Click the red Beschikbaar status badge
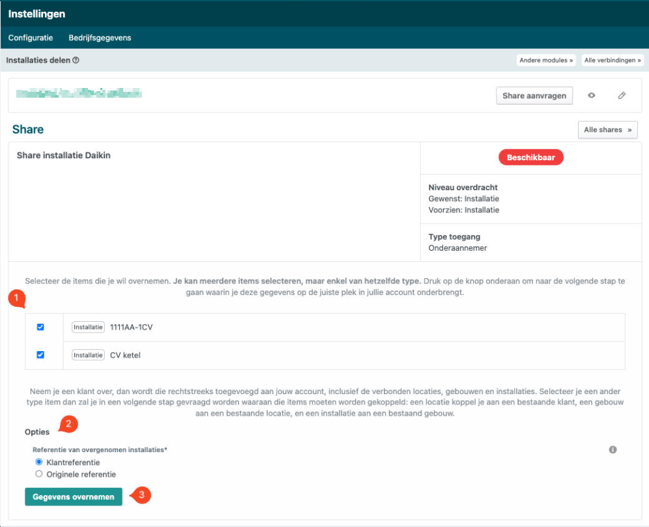Screen dimensions: 649x527 [530, 157]
